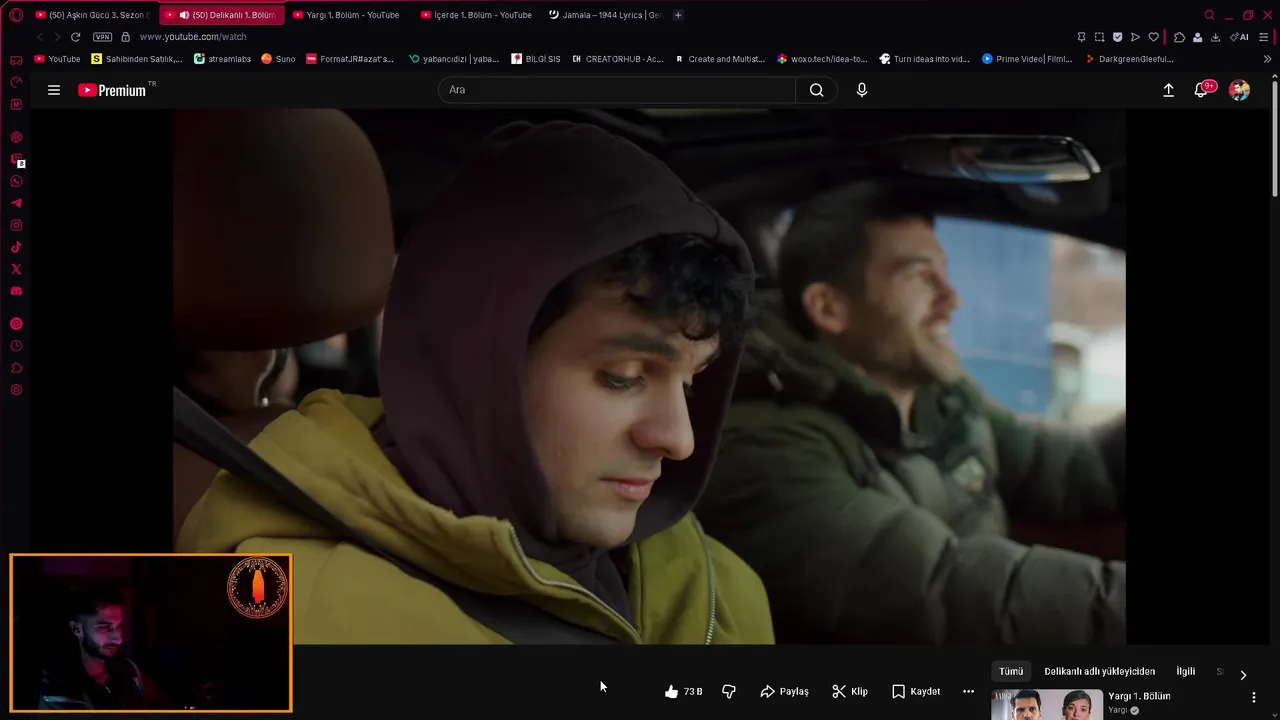The width and height of the screenshot is (1280, 720).
Task: Open the YouTube hamburger guide menu
Action: [x=54, y=90]
